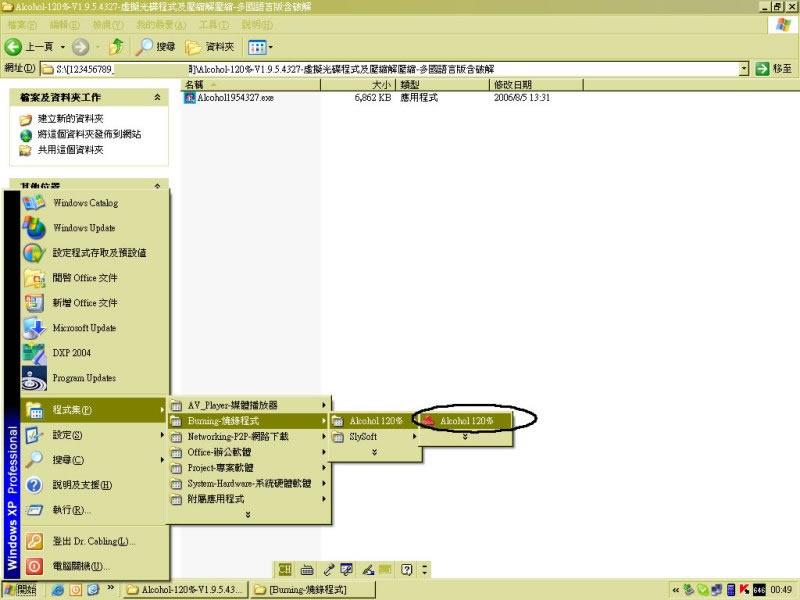Open the 編輯(E) menu
Viewport: 800px width, 600px height.
point(65,24)
